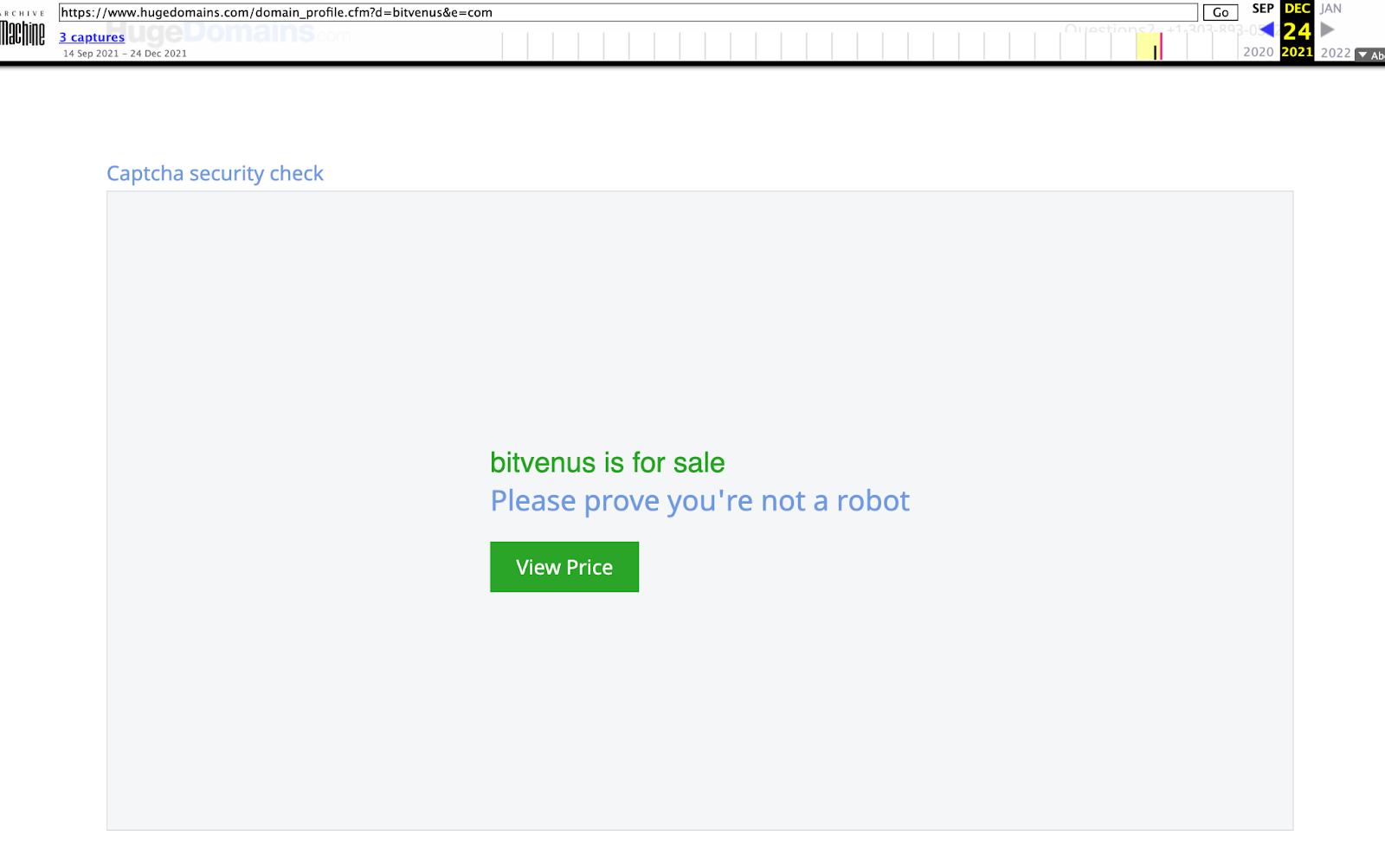Click the highlighted 2021 year label
This screenshot has height=868, width=1385.
pos(1297,53)
